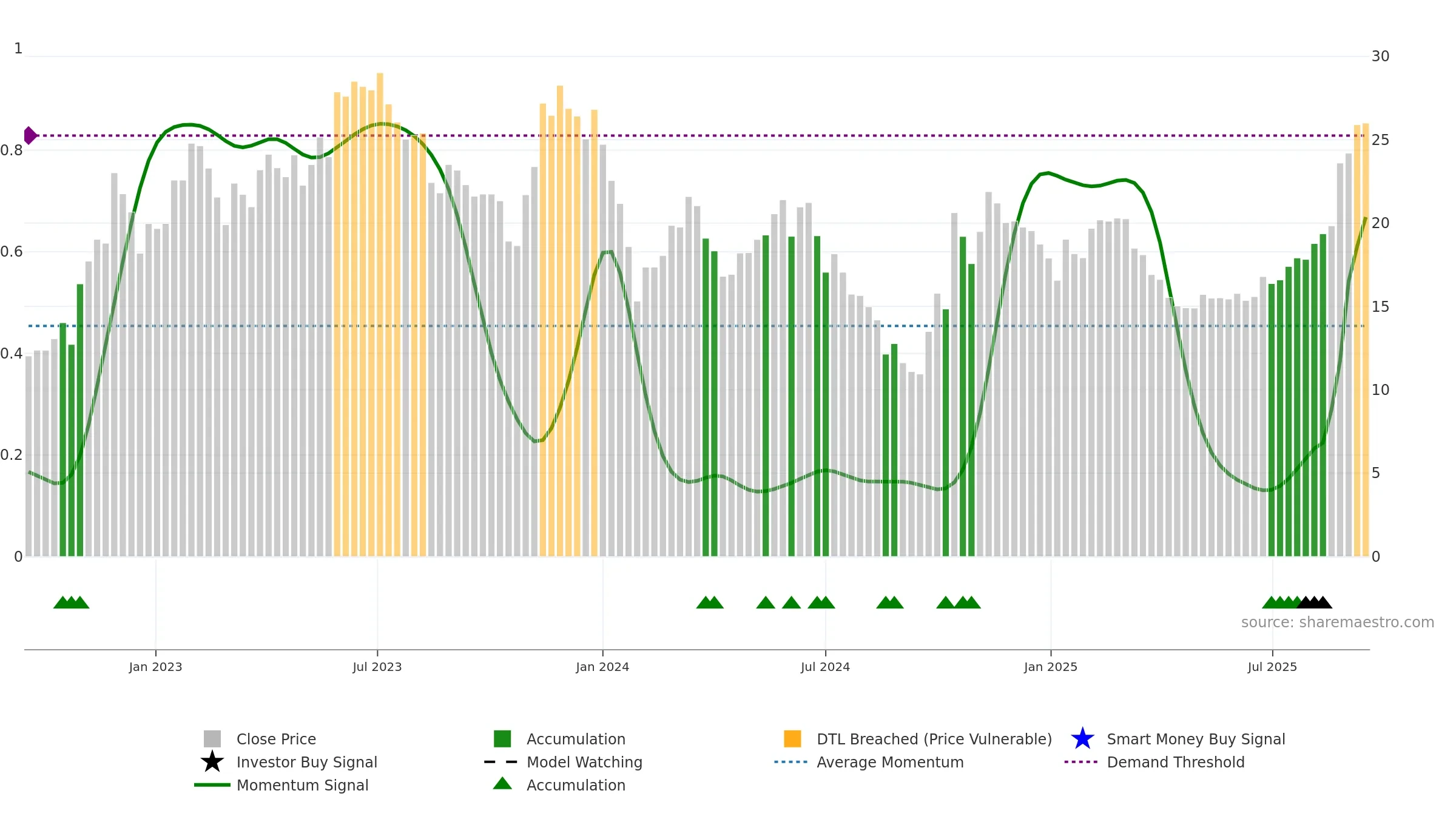Click the Demand Threshold legend label

tap(1176, 762)
